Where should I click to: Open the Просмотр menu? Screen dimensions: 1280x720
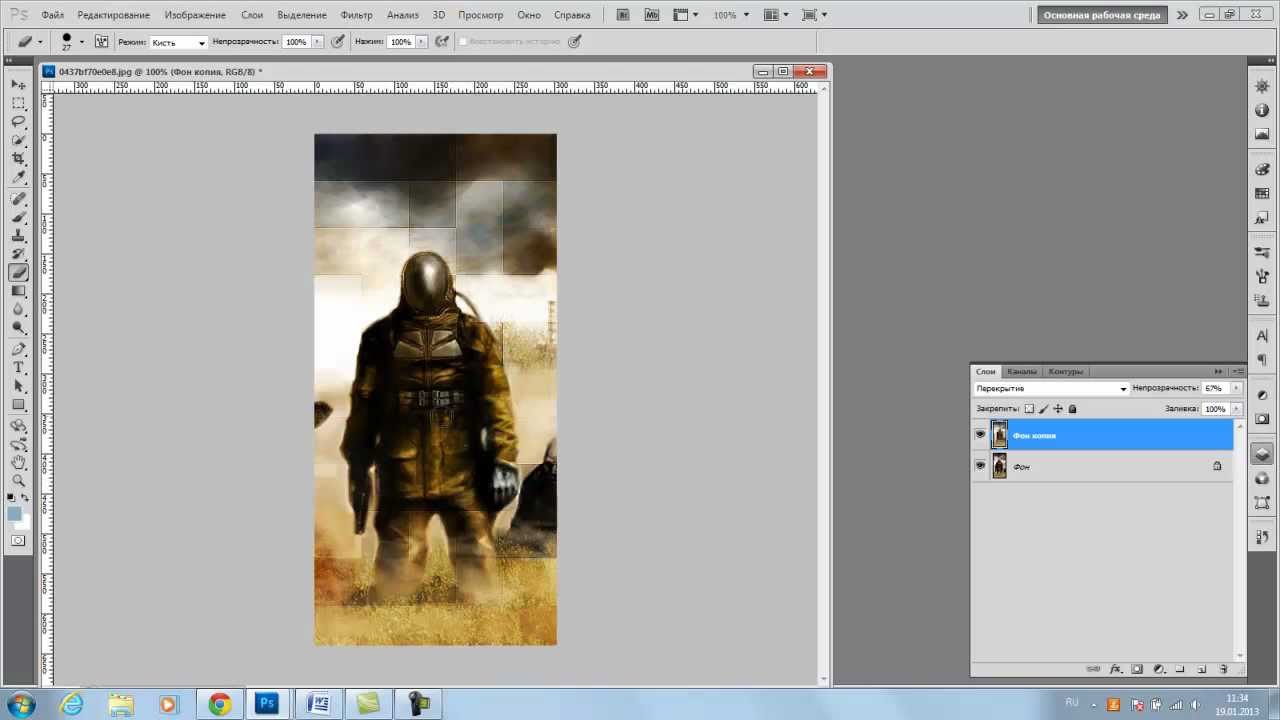[481, 15]
